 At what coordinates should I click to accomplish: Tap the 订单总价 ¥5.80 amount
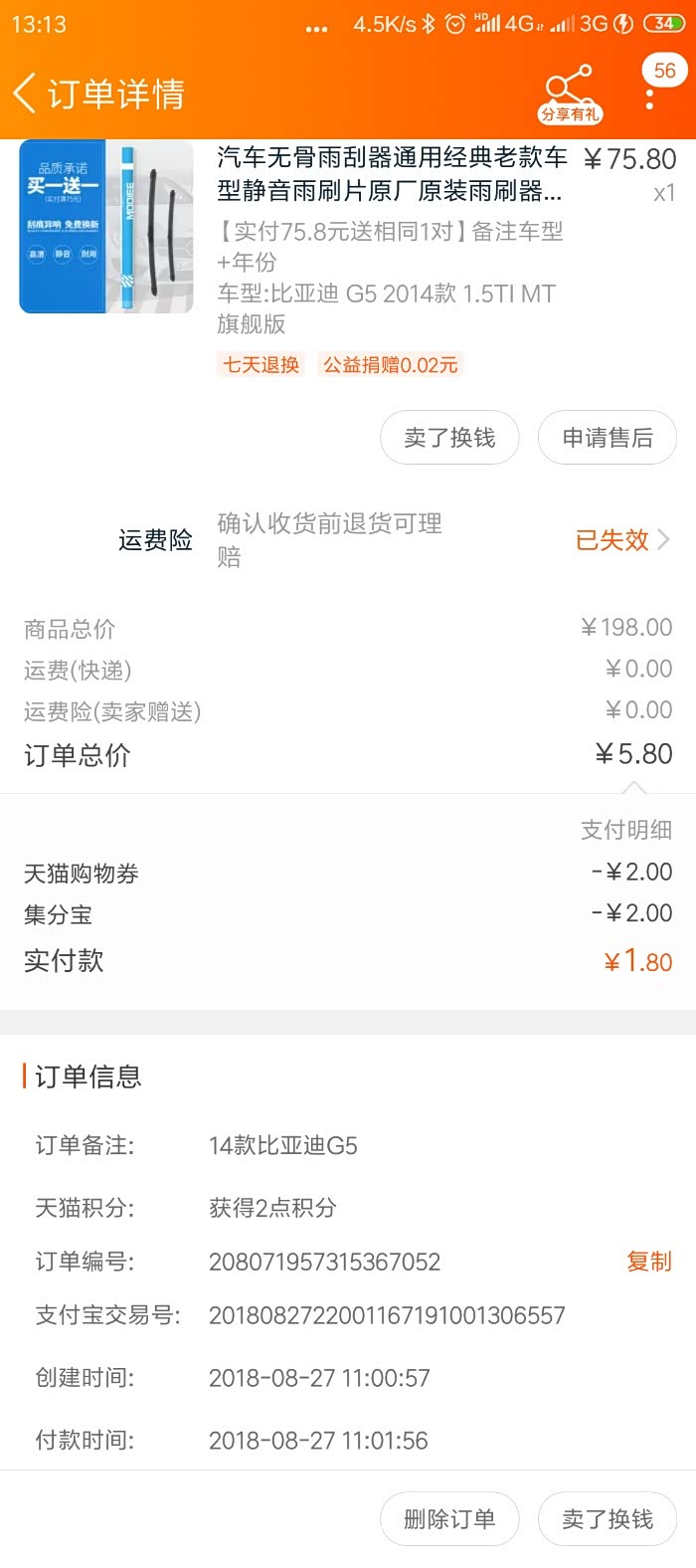point(633,754)
